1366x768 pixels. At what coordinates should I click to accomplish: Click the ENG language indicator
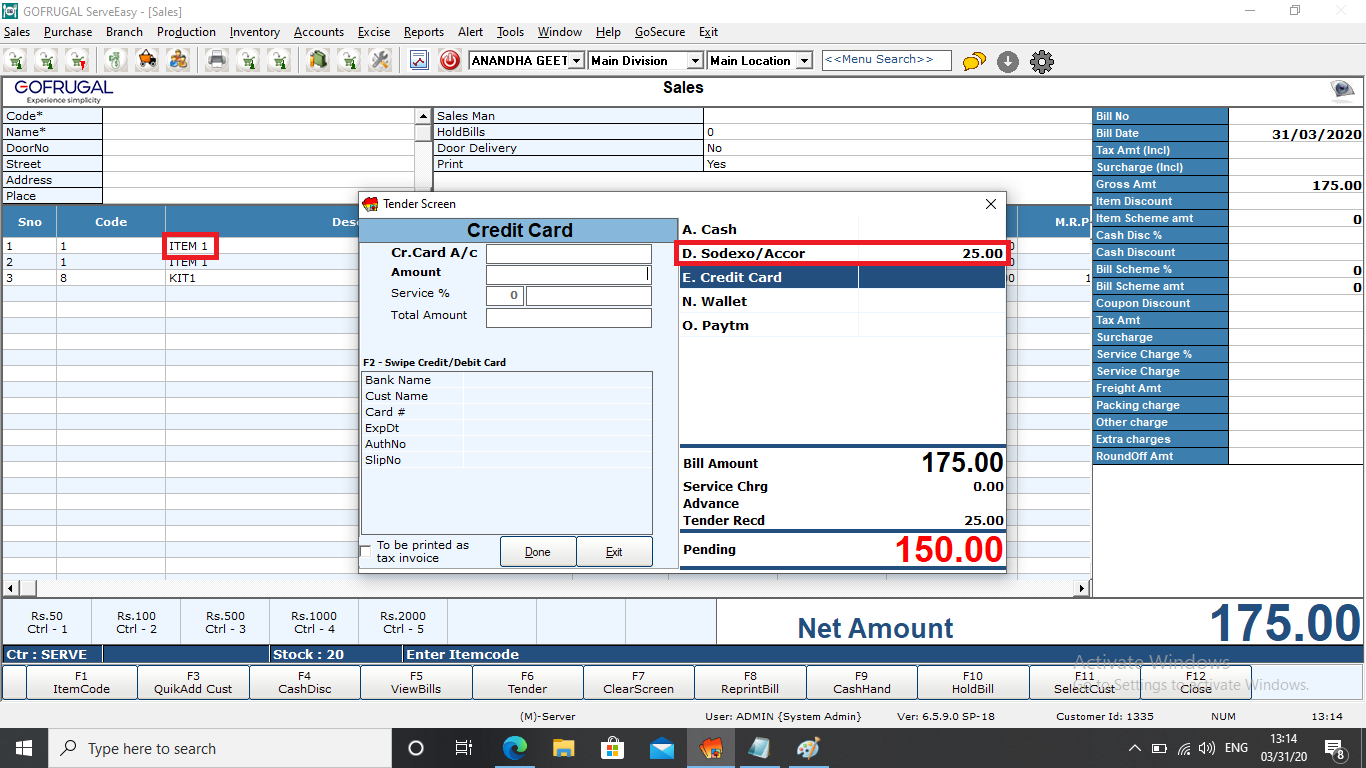point(1236,748)
